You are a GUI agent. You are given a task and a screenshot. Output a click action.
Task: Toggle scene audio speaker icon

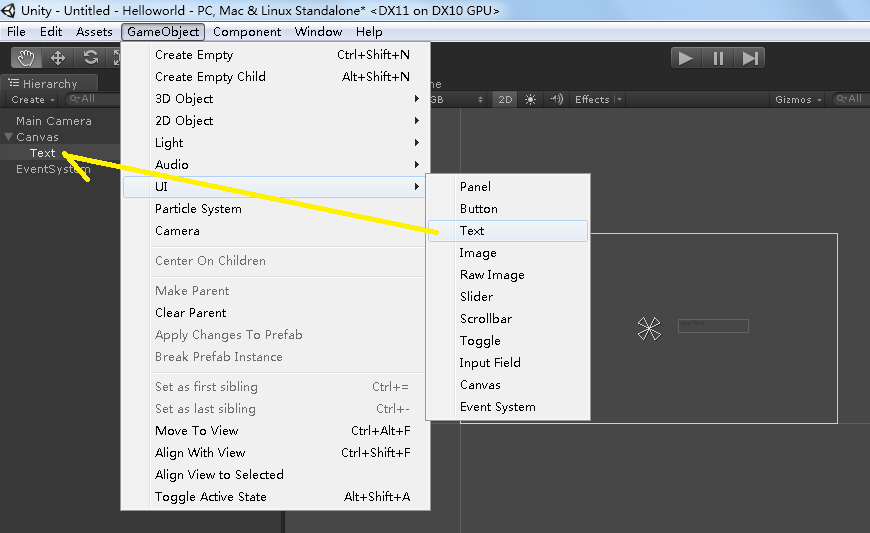(556, 99)
